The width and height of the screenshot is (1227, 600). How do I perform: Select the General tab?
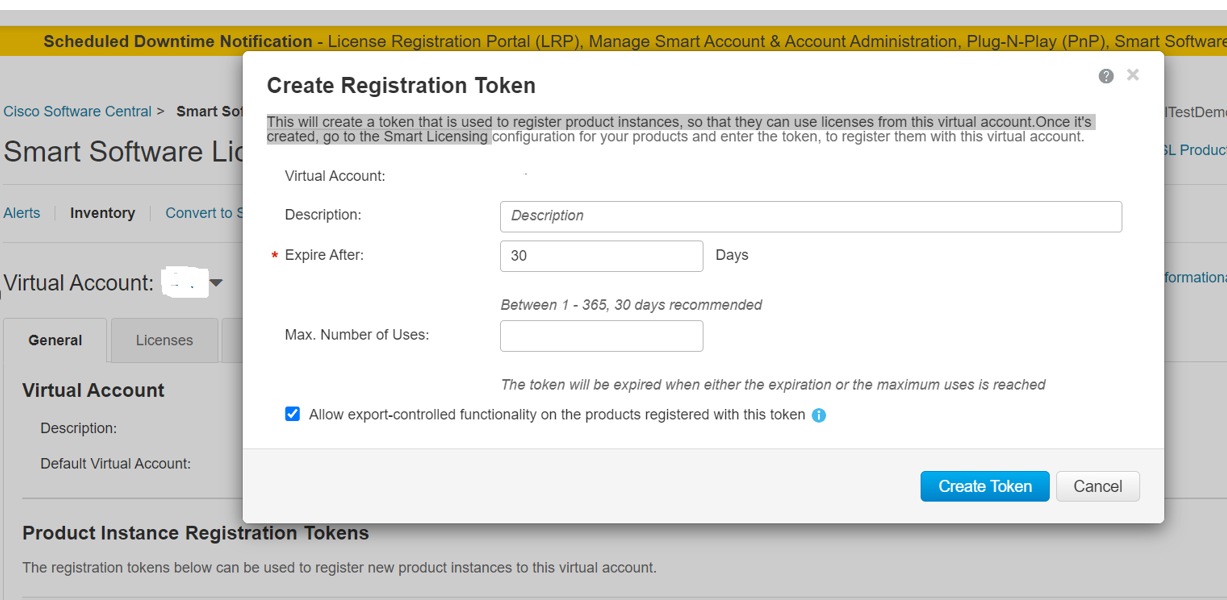pyautogui.click(x=55, y=340)
